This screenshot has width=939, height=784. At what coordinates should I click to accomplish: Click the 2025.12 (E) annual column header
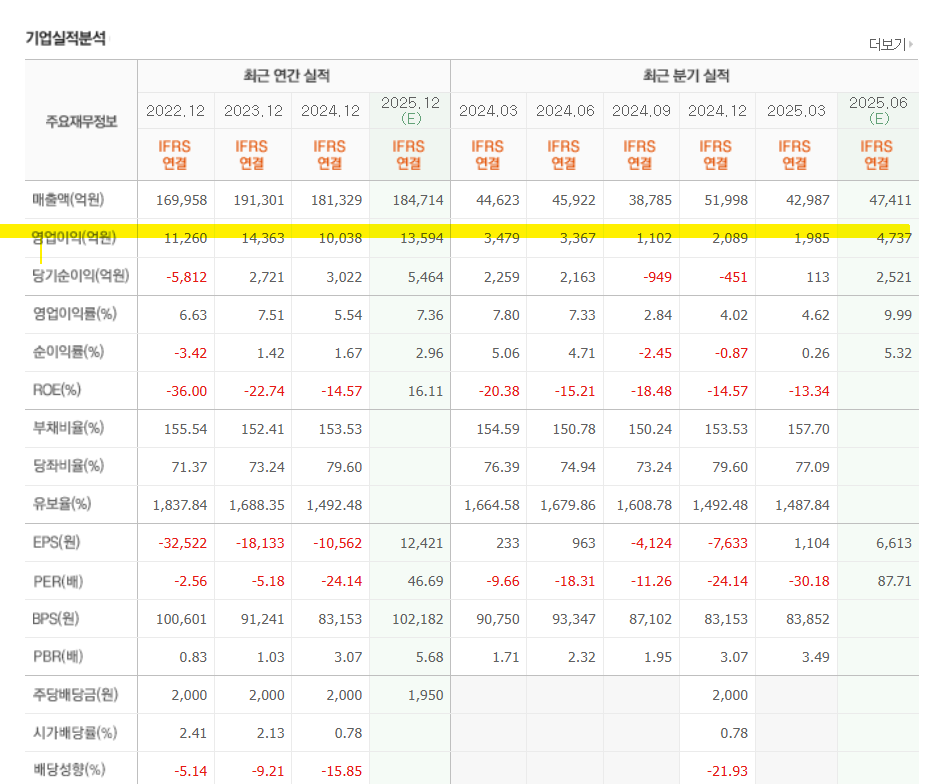pos(410,110)
